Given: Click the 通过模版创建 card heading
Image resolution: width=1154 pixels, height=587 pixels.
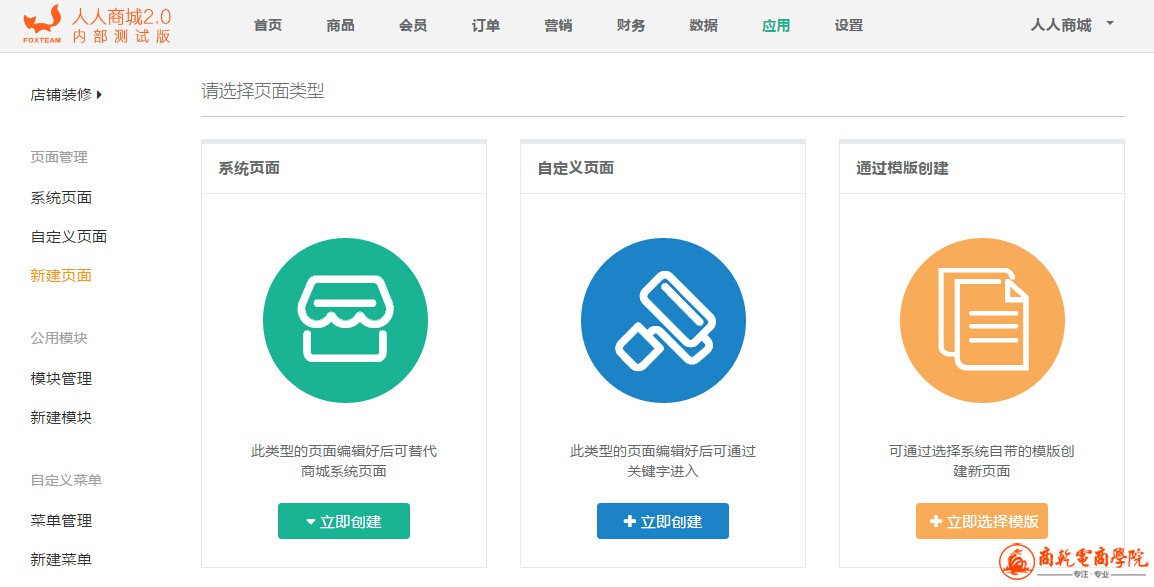Looking at the screenshot, I should tap(902, 168).
